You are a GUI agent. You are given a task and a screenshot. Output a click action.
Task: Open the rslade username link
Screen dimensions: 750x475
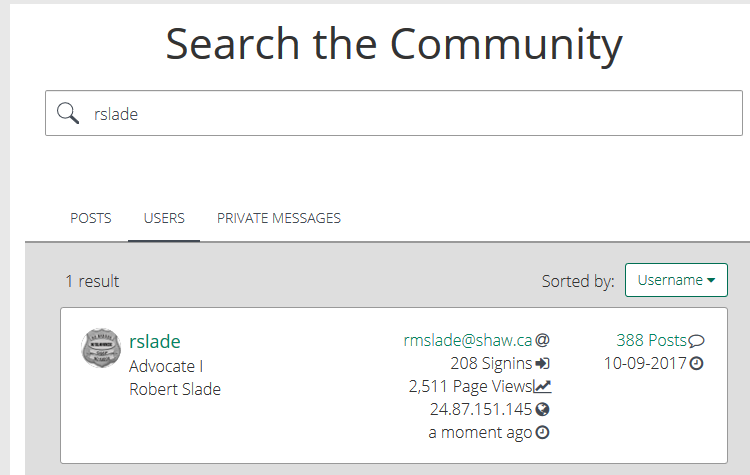(155, 342)
